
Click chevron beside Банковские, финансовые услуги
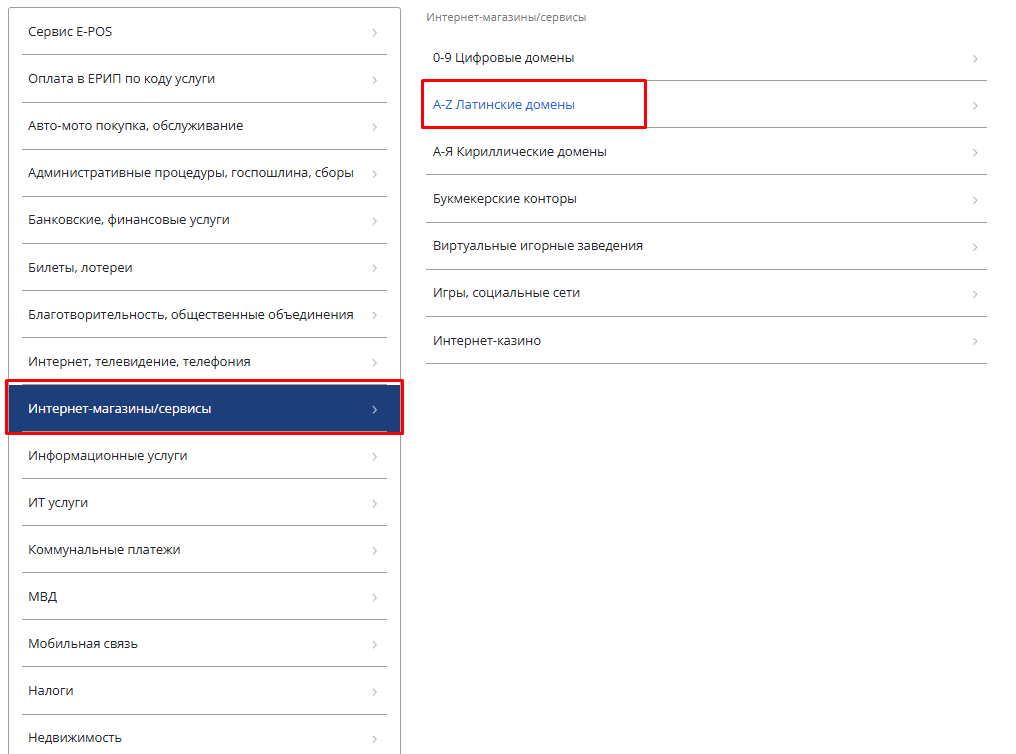[x=375, y=221]
